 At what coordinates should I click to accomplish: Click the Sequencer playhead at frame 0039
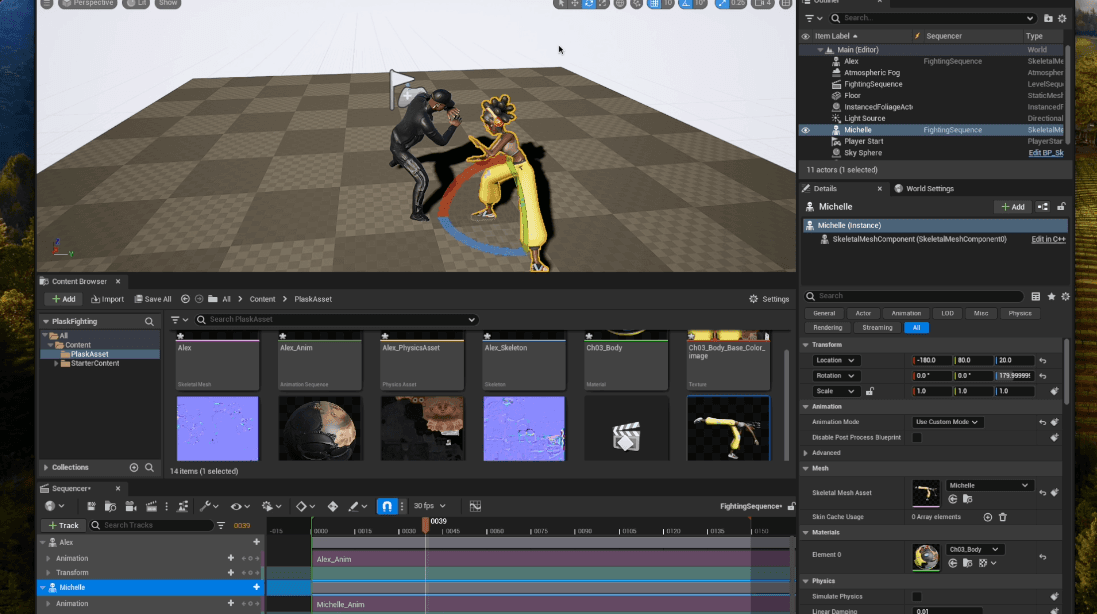[426, 521]
